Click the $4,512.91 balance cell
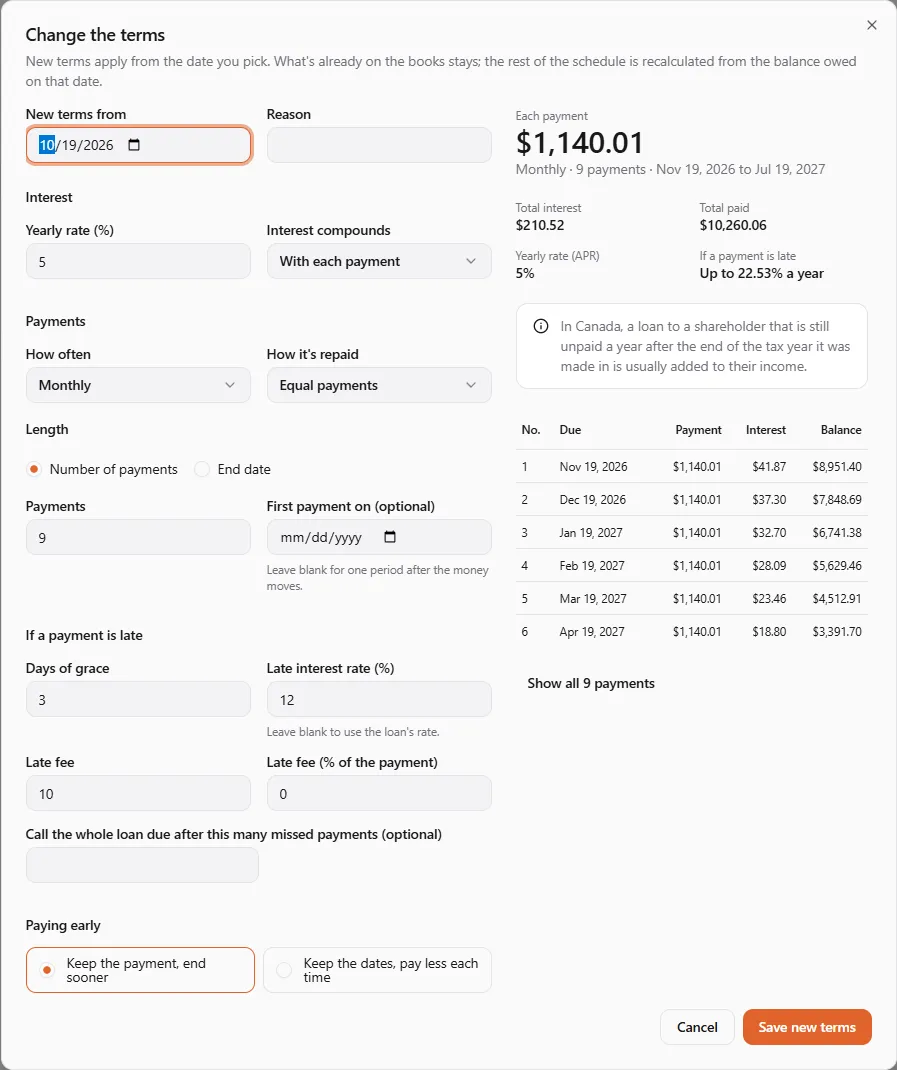Screen dimensions: 897x1070 837,598
